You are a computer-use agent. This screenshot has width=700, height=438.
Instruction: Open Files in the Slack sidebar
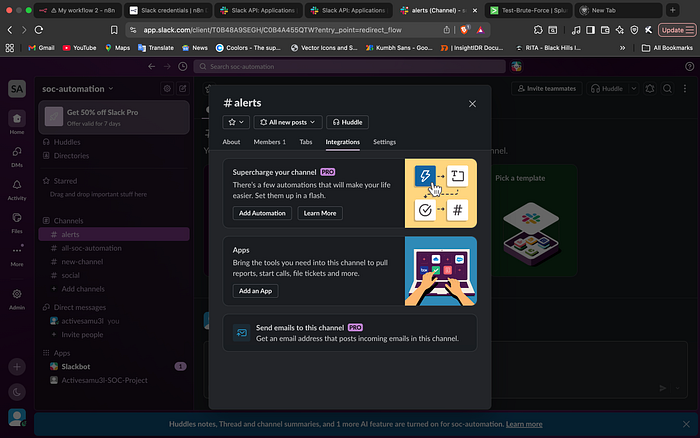click(17, 222)
